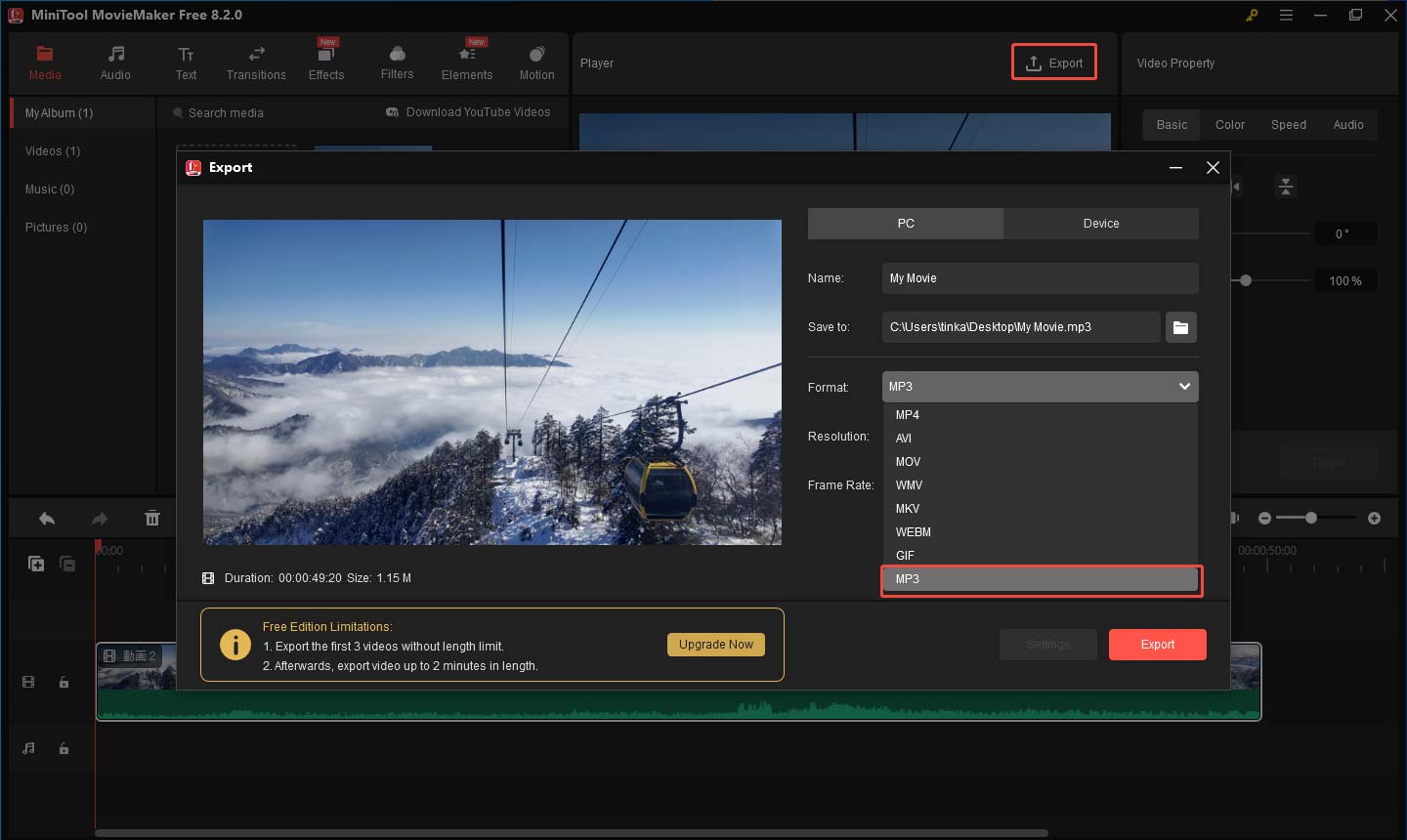Open the hamburger menu in title bar
Image resolution: width=1407 pixels, height=840 pixels.
coord(1286,16)
